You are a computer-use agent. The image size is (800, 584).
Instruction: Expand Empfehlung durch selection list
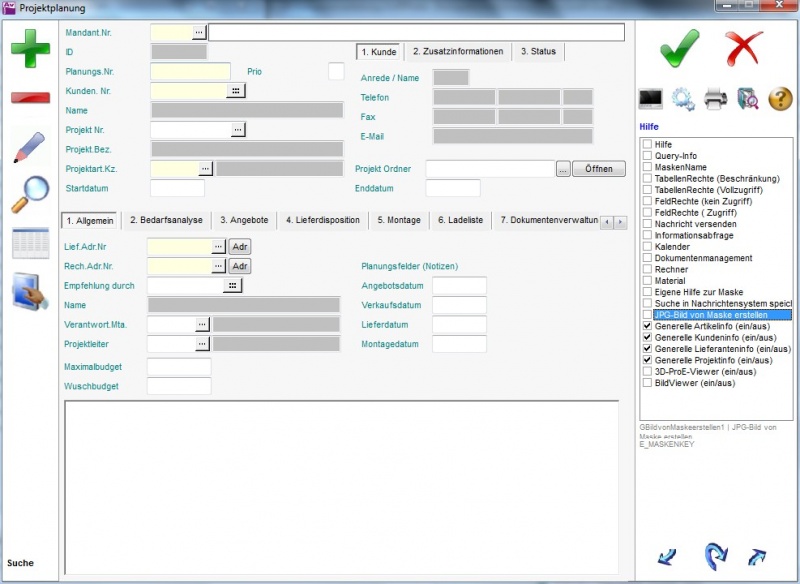tap(234, 286)
